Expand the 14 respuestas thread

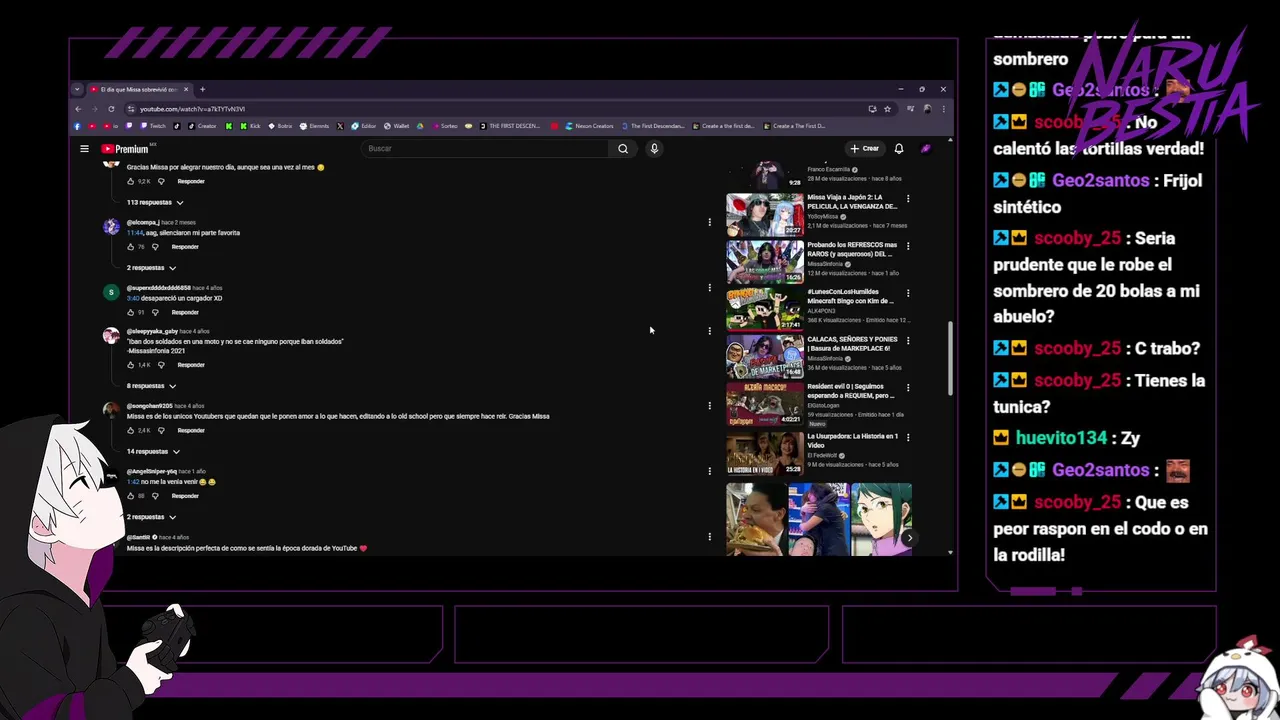[153, 451]
